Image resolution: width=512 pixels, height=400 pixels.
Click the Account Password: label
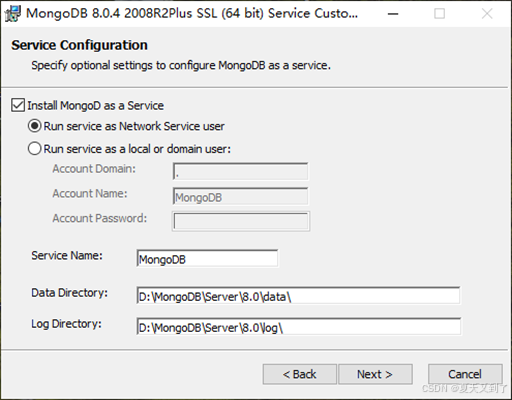[x=99, y=218]
